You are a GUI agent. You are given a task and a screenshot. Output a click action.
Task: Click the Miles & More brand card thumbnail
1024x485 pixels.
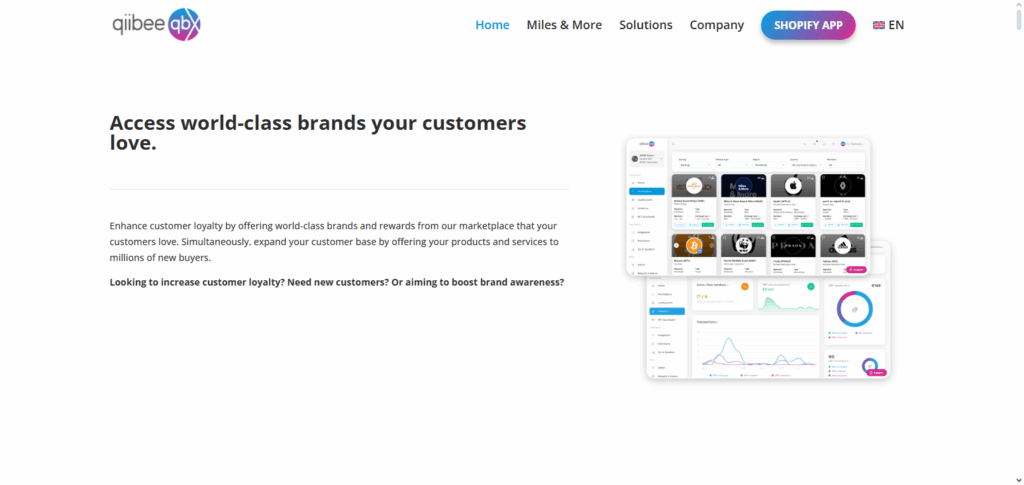pos(743,186)
